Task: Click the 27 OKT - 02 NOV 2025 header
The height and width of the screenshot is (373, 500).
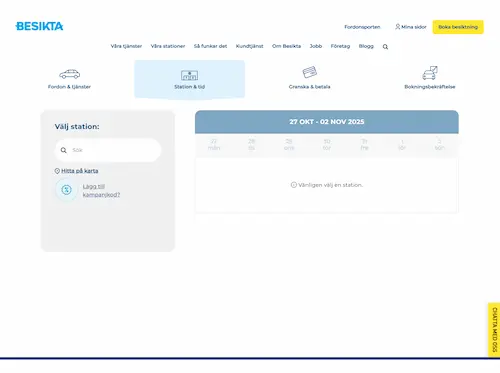Action: [327, 122]
